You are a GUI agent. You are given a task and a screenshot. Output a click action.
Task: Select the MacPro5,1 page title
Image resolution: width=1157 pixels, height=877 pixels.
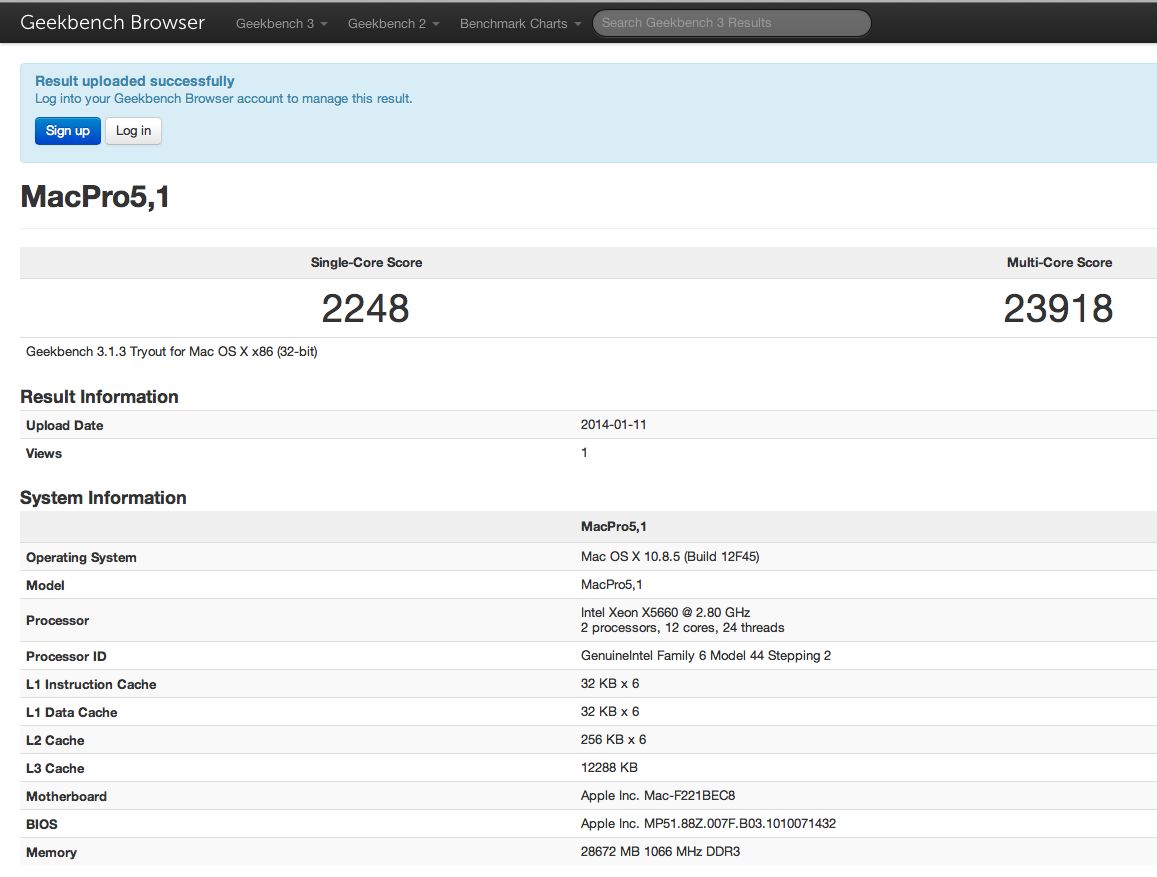coord(95,197)
